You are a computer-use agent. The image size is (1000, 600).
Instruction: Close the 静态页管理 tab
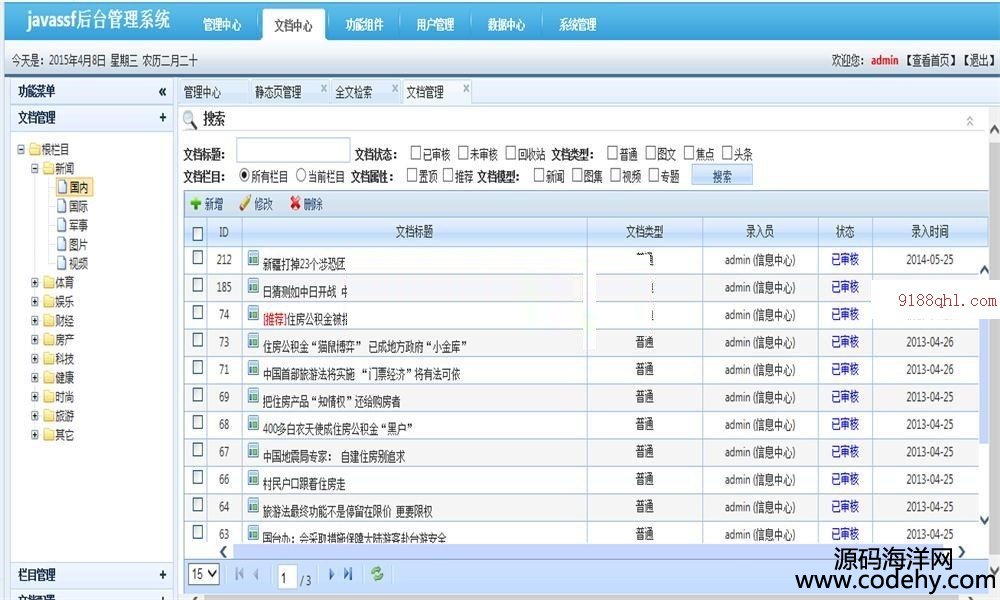pos(324,88)
